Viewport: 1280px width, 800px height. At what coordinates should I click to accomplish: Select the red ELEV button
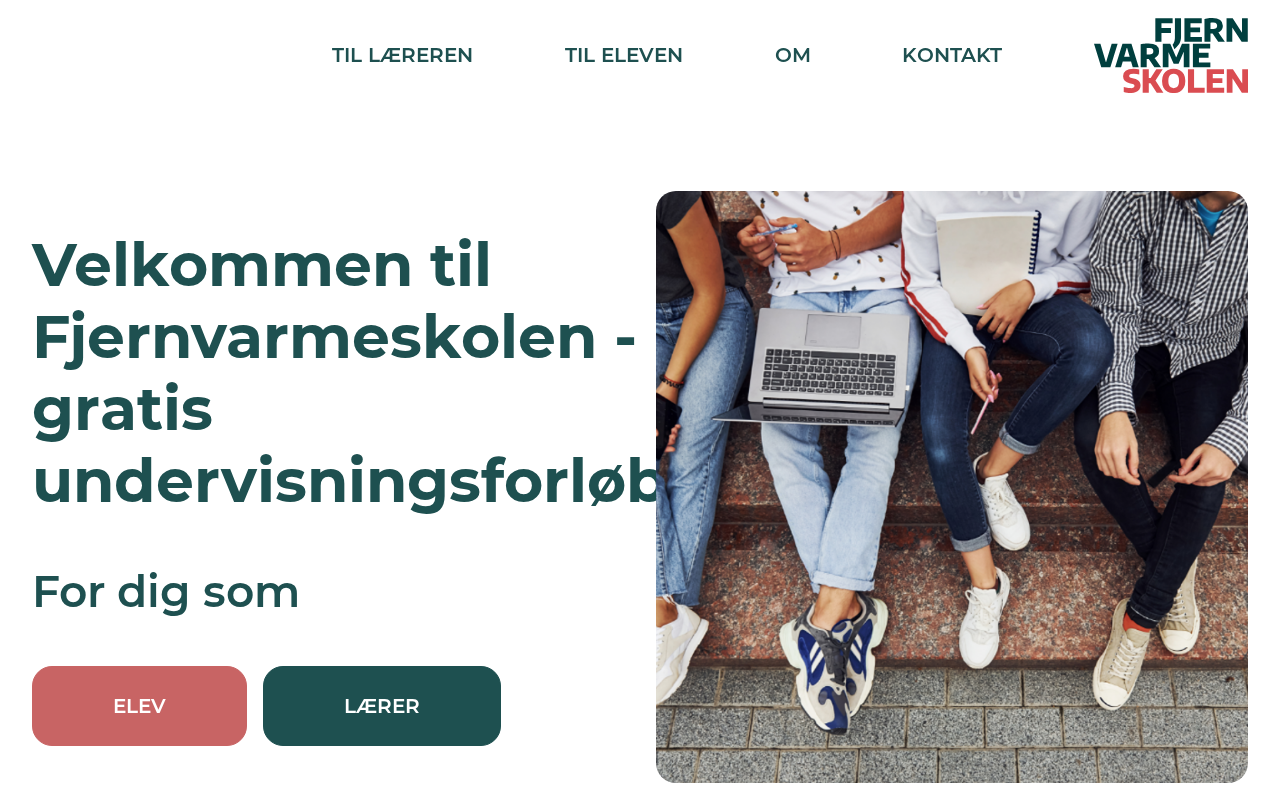click(x=139, y=706)
